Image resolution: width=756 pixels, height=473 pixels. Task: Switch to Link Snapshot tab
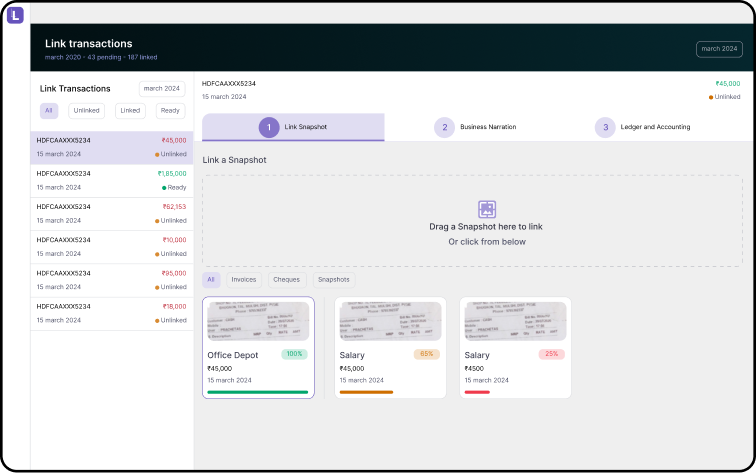pos(293,127)
